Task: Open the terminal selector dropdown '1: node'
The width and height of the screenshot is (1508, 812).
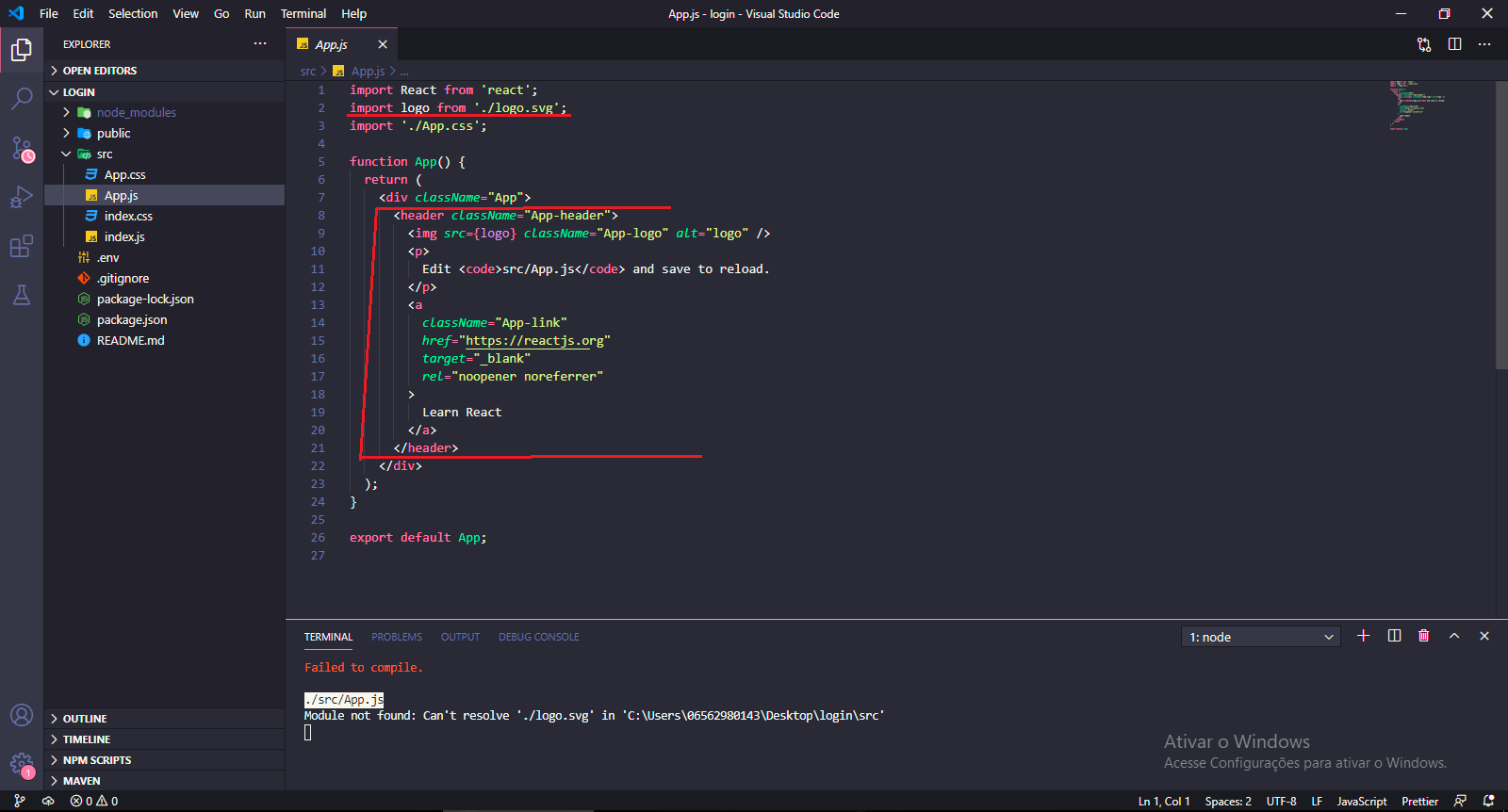Action: point(1260,637)
